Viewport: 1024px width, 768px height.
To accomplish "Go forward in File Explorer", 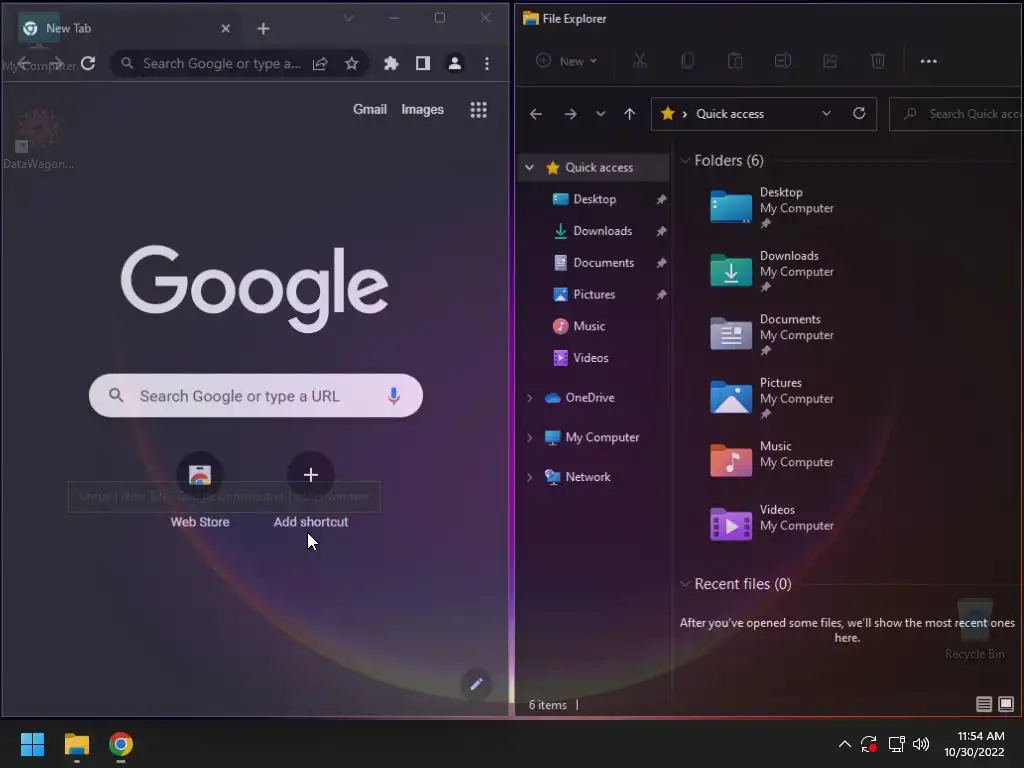I will 570,114.
